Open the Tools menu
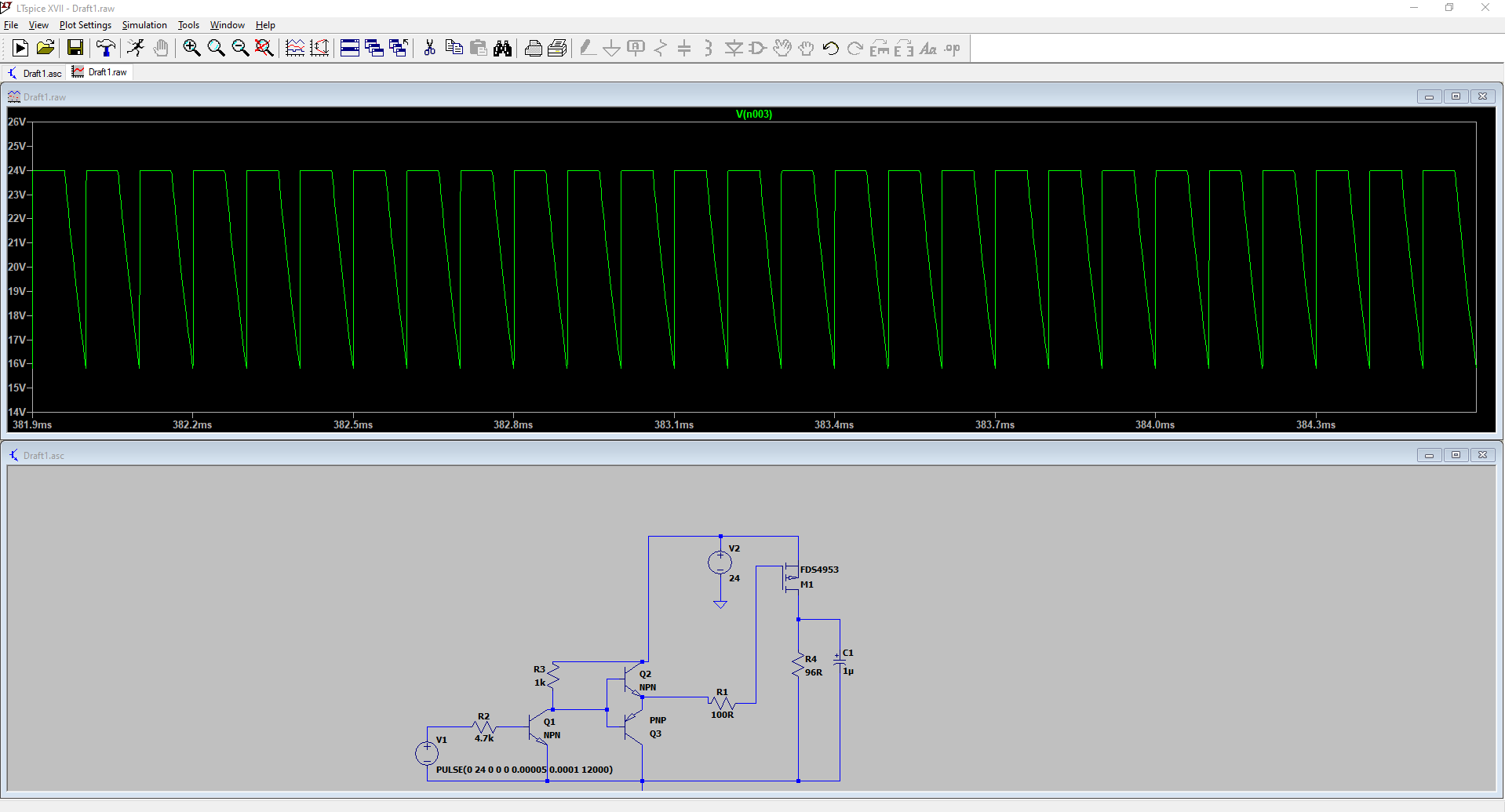Screen dimensions: 1505x812 [188, 25]
